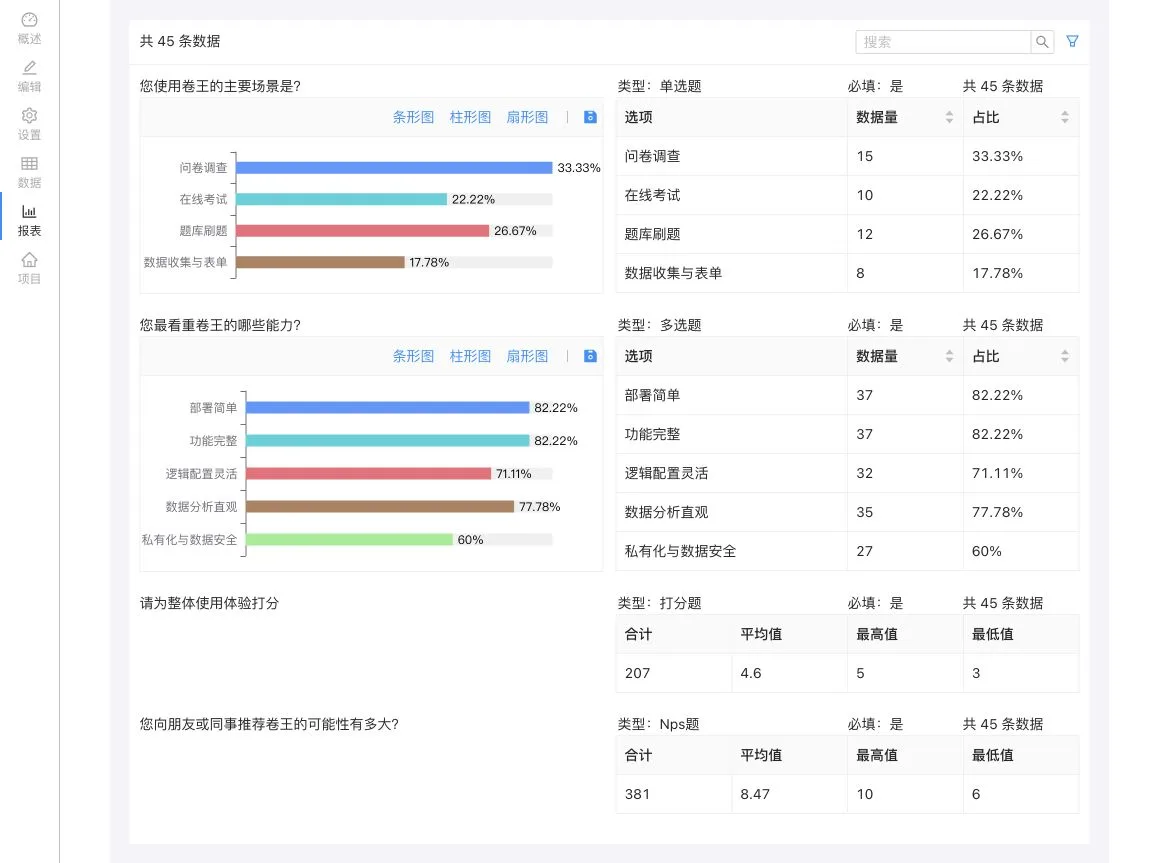Select the 数据分析直观 table row label

666,512
